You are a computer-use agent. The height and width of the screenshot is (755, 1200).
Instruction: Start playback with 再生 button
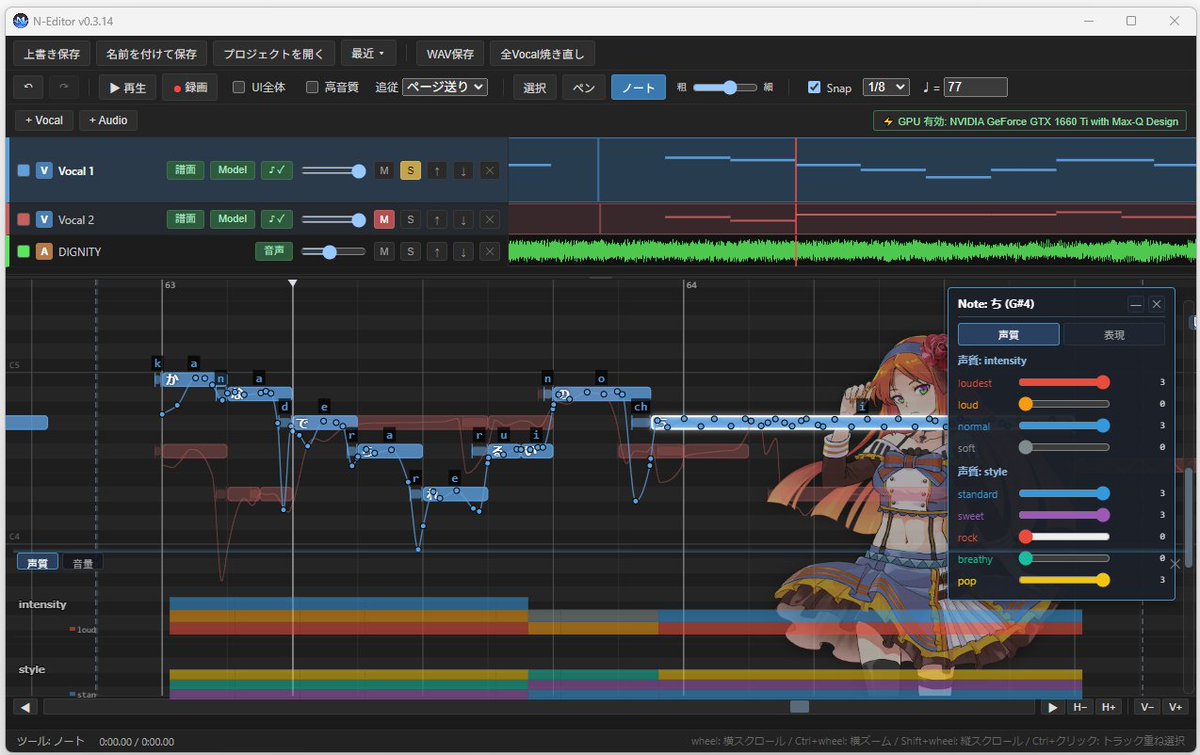pos(128,87)
